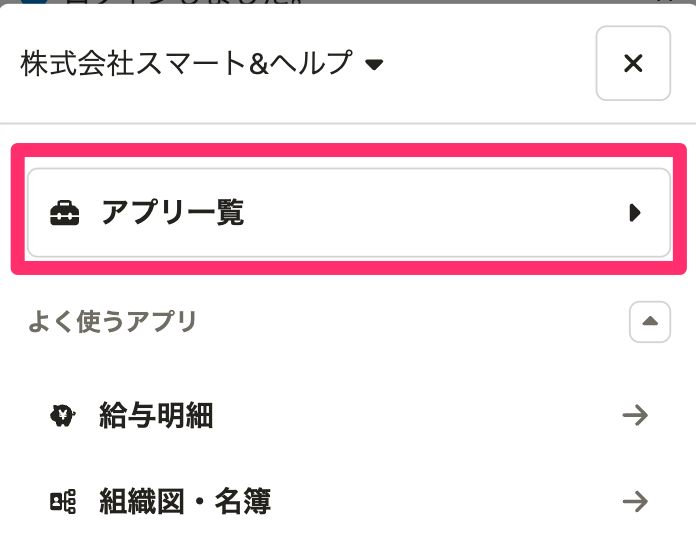The width and height of the screenshot is (696, 548).
Task: Open the 給与明細 menu item
Action: click(348, 415)
